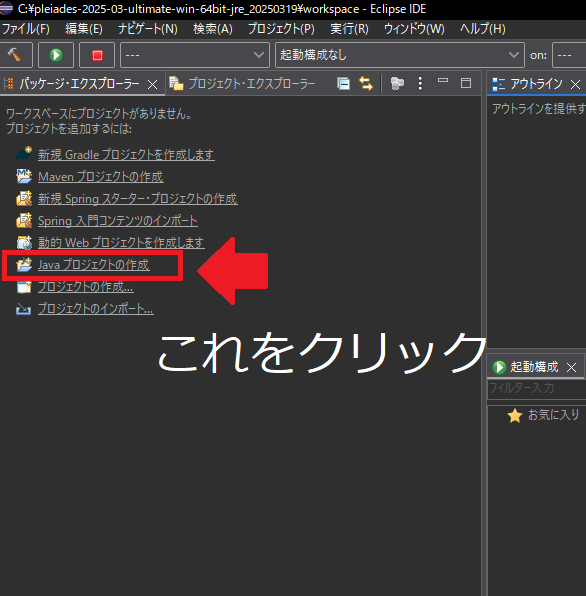
Task: Open the 起動構成なし launch configuration dropdown
Action: pos(400,55)
